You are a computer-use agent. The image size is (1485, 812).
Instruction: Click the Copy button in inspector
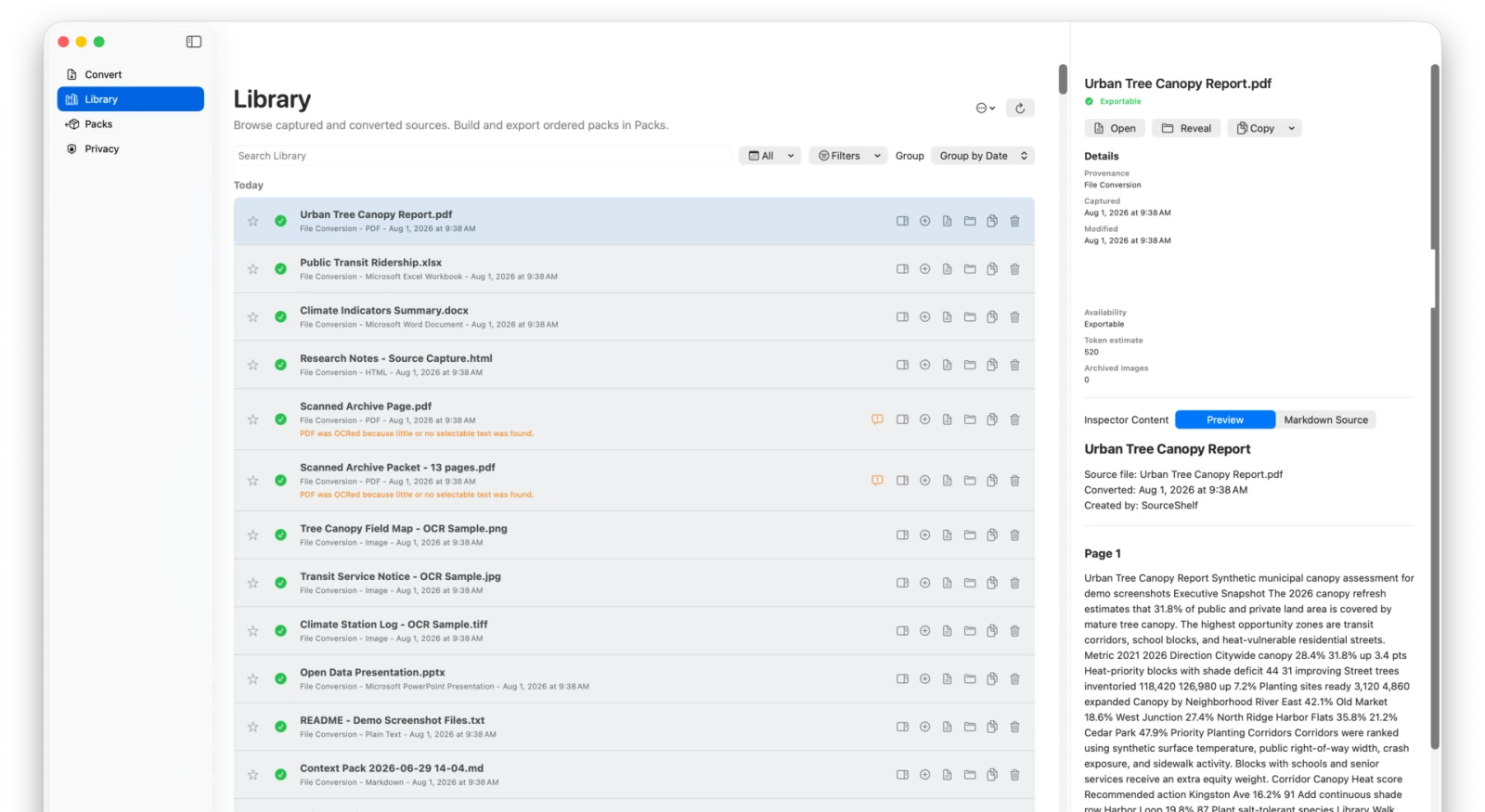coord(1255,128)
